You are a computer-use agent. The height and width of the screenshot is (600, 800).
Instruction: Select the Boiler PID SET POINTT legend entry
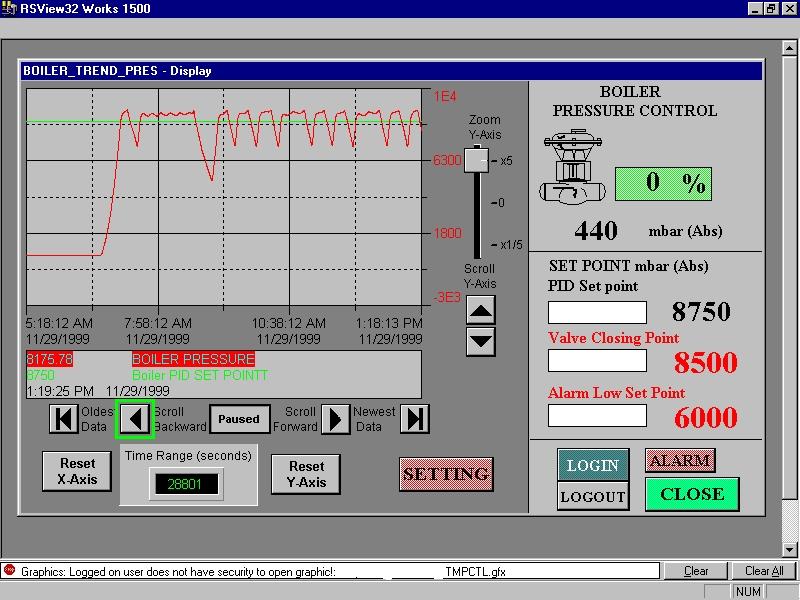199,376
